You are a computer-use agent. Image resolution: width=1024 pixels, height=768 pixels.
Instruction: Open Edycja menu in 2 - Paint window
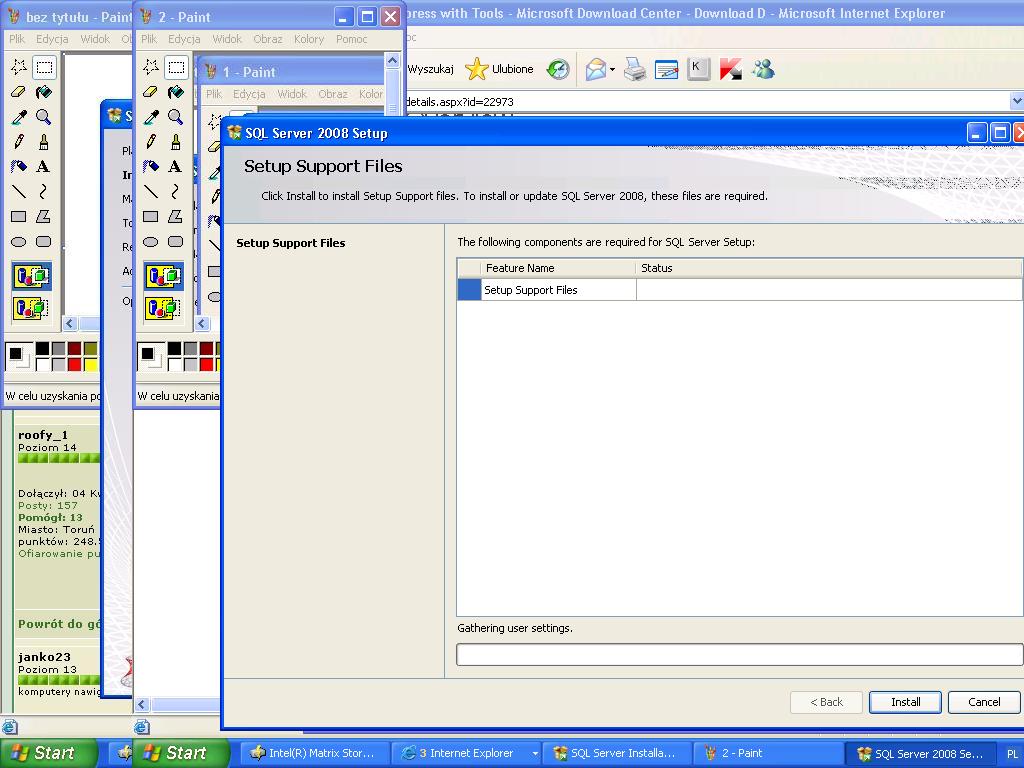[184, 39]
